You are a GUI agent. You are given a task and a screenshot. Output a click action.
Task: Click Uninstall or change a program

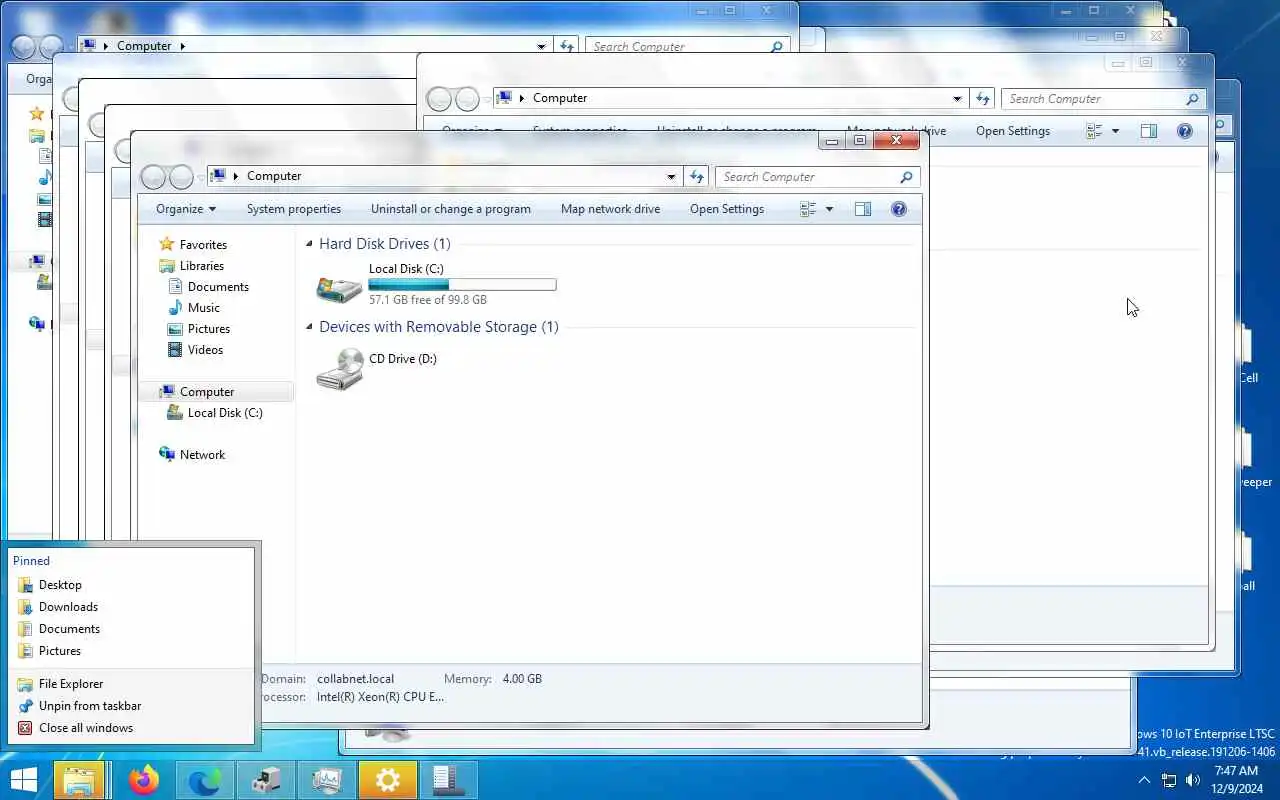pos(451,209)
